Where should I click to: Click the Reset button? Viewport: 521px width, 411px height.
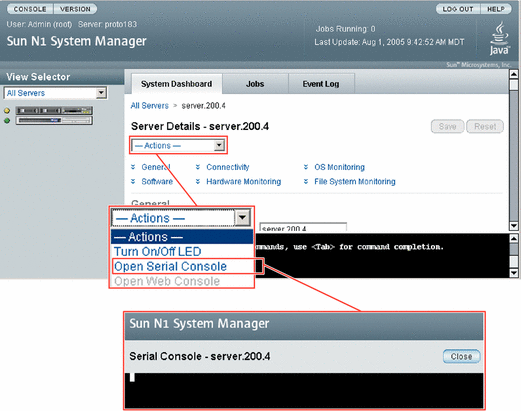click(x=485, y=126)
